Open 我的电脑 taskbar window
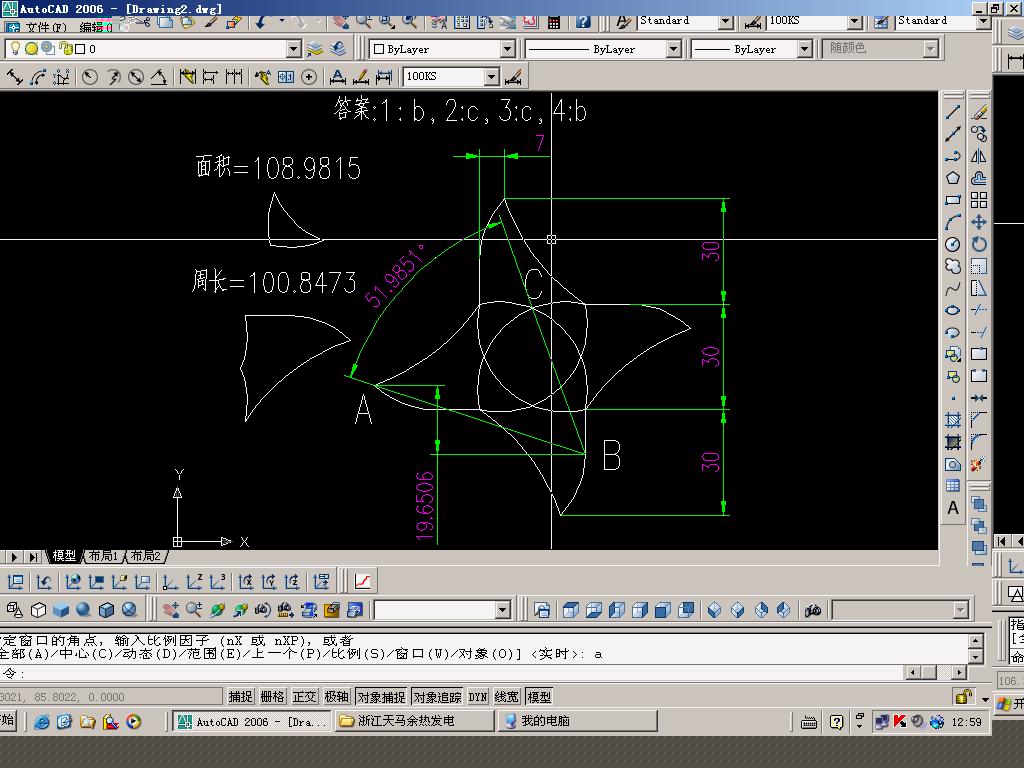This screenshot has width=1024, height=768. click(x=578, y=721)
